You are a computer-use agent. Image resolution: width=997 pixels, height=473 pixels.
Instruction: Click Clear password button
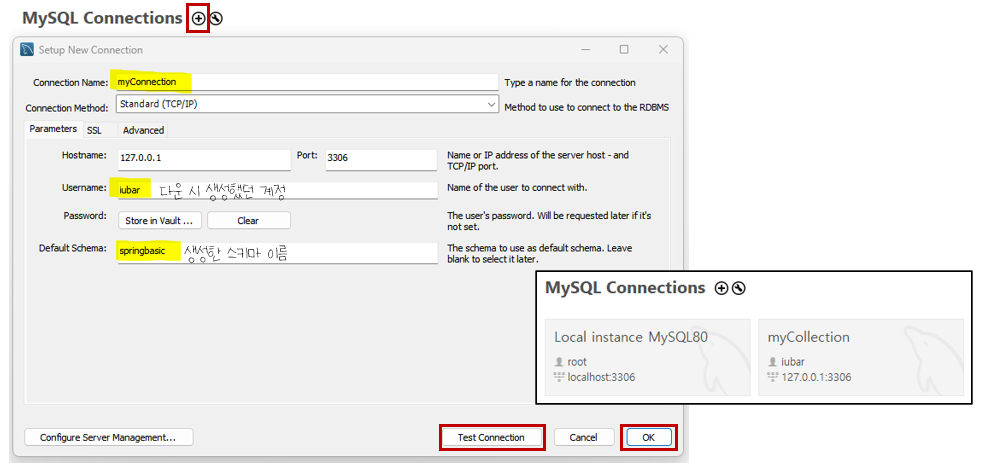pyautogui.click(x=248, y=221)
